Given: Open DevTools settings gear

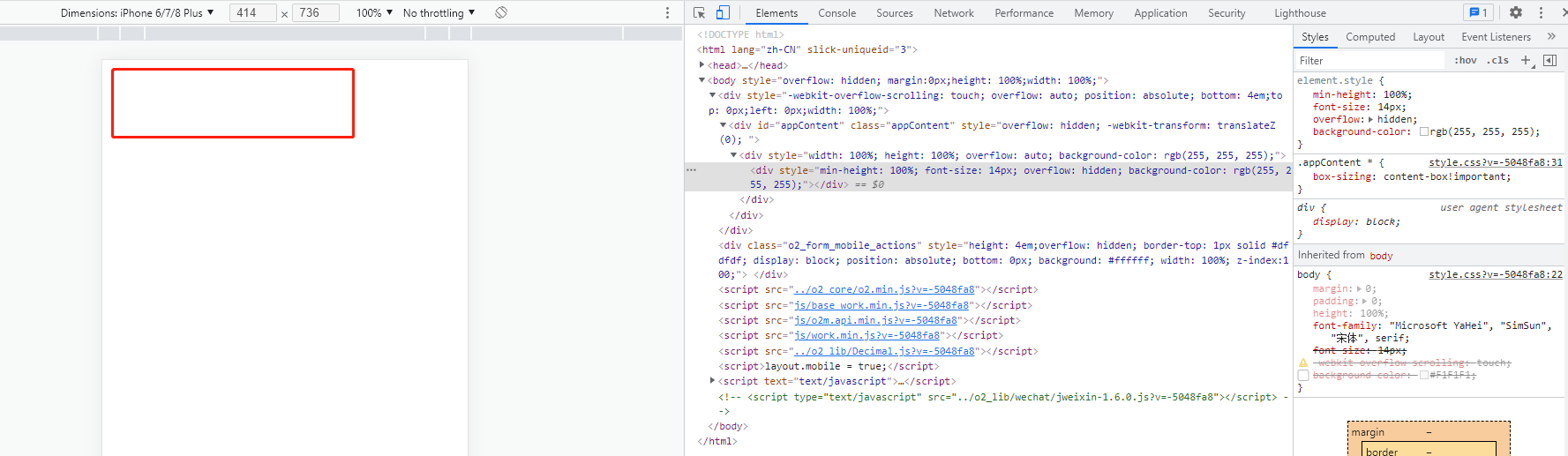Looking at the screenshot, I should pyautogui.click(x=1515, y=12).
